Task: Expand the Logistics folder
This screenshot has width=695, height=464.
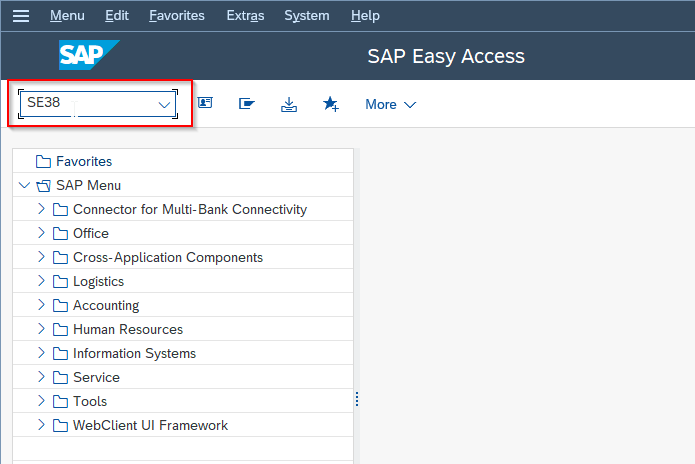Action: (41, 281)
